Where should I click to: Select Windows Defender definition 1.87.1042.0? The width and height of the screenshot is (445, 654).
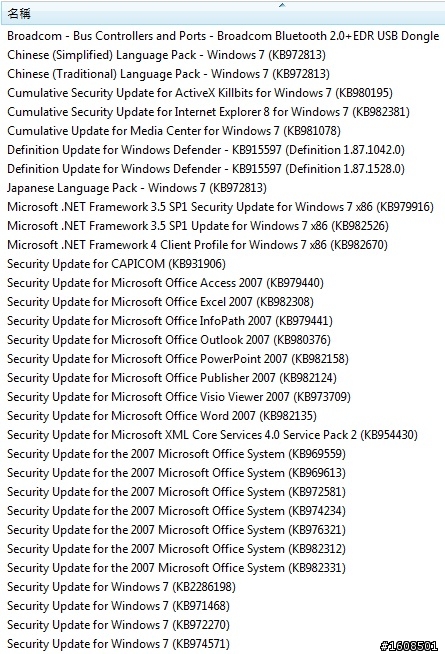206,150
